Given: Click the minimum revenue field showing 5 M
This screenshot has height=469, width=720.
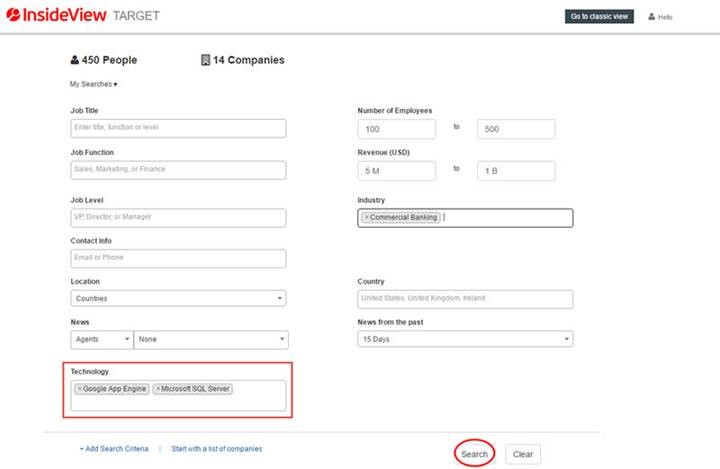Looking at the screenshot, I should (x=396, y=171).
